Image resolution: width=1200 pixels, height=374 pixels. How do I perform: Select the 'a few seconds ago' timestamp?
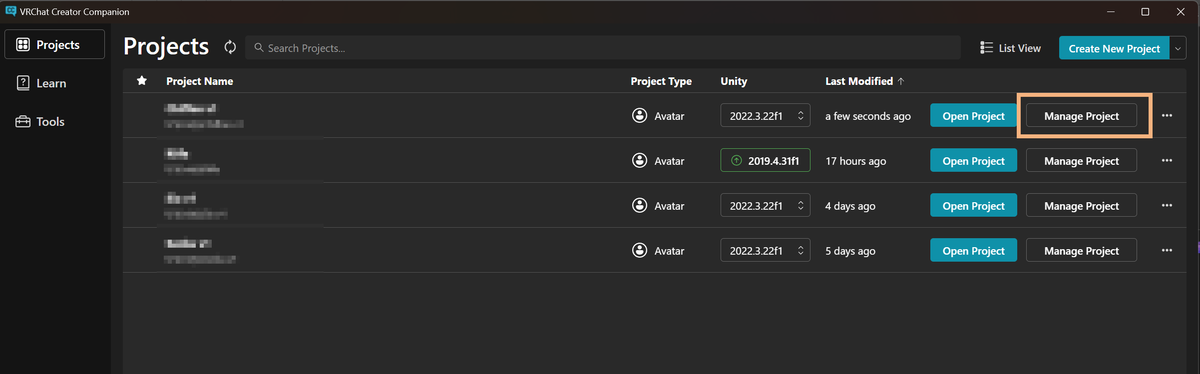tap(868, 116)
